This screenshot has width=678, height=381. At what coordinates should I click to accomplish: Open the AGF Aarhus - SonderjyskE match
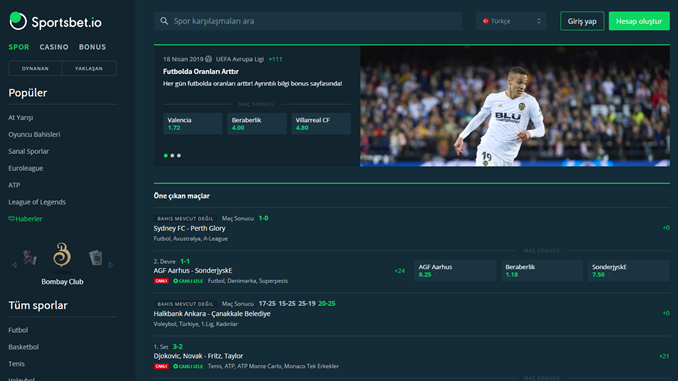(193, 271)
